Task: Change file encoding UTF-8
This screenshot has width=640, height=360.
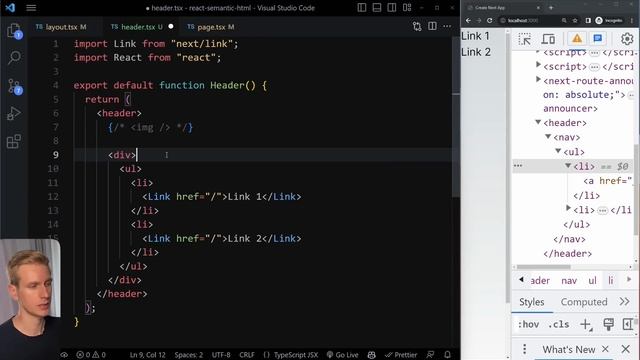Action: pyautogui.click(x=221, y=355)
